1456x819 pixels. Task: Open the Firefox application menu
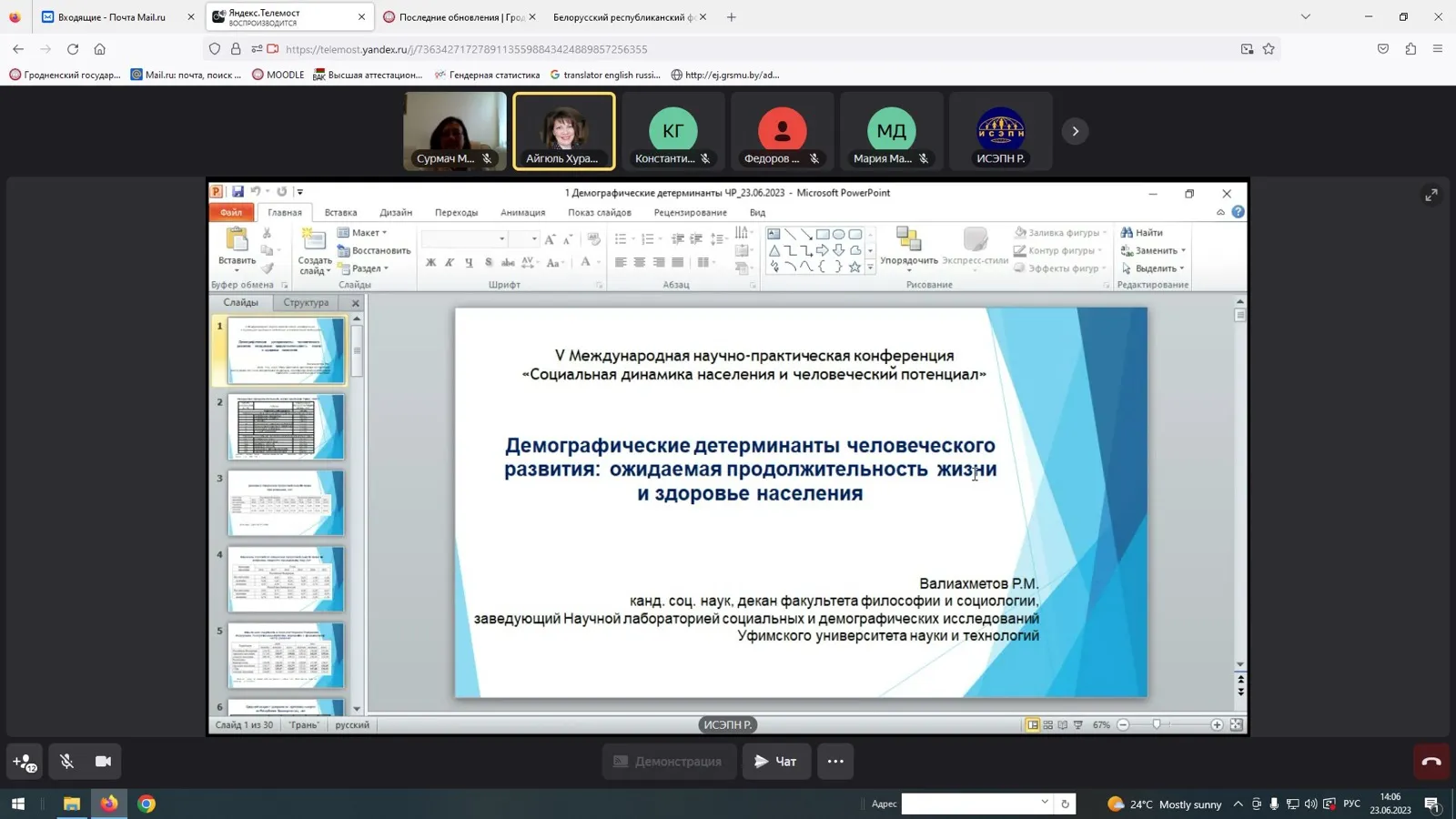point(1438,49)
